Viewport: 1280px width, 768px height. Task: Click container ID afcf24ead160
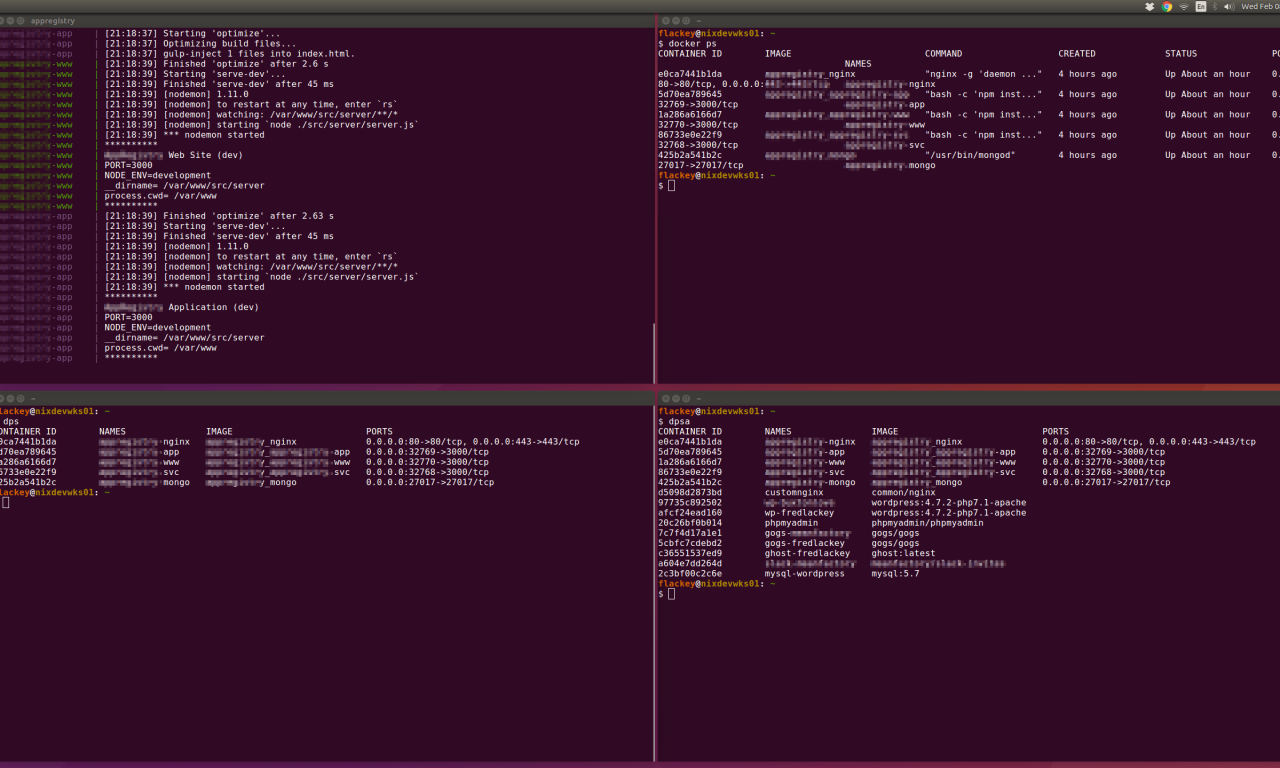click(x=690, y=513)
